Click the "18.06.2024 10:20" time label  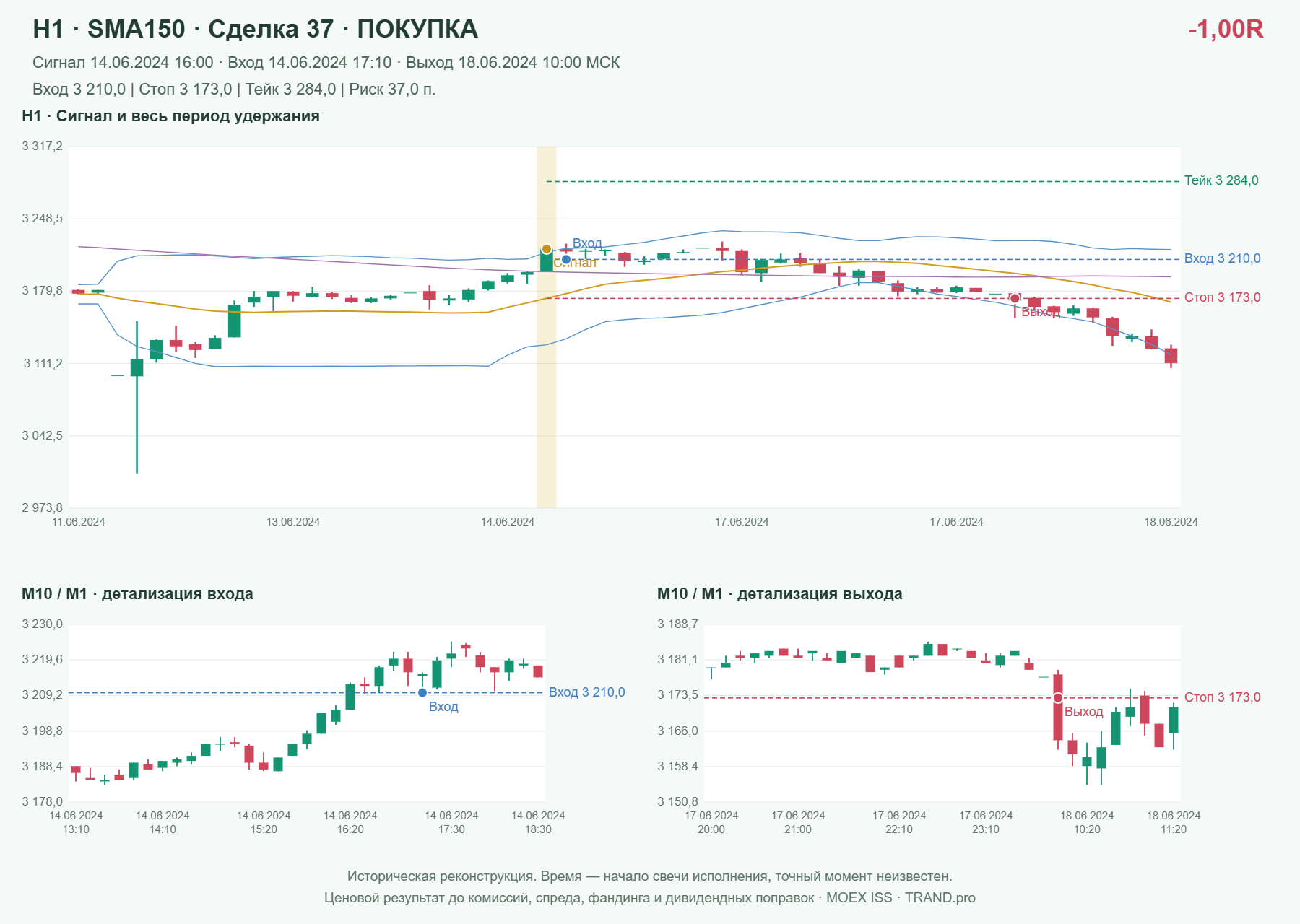click(1087, 822)
